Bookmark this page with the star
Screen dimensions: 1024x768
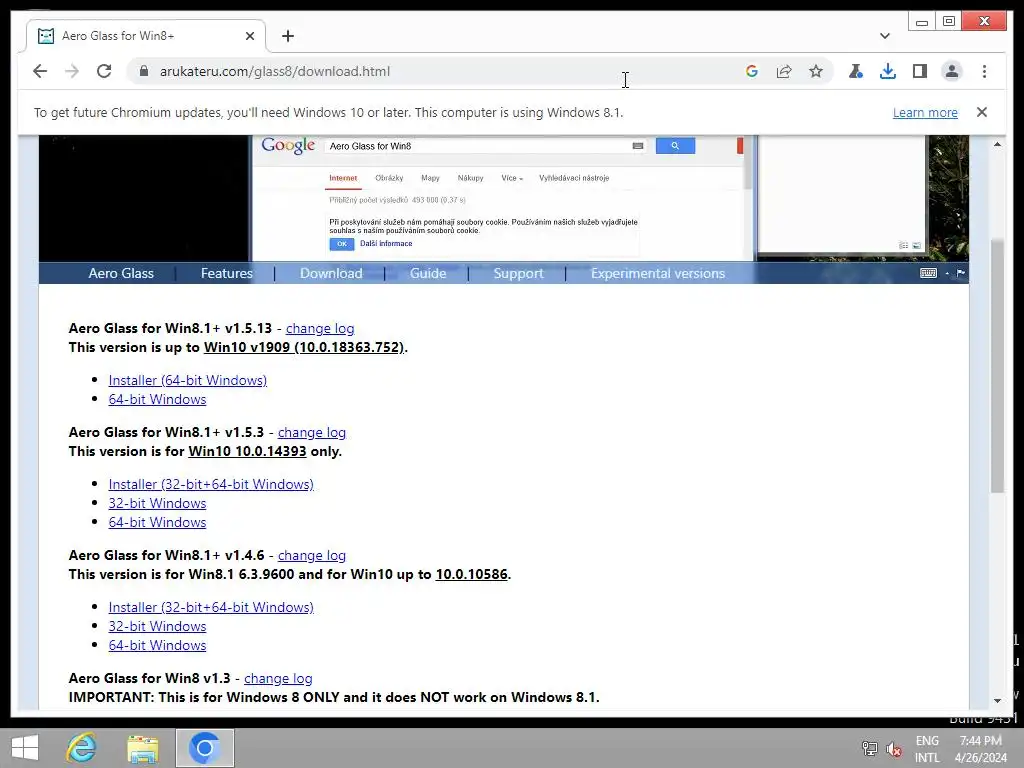point(816,71)
